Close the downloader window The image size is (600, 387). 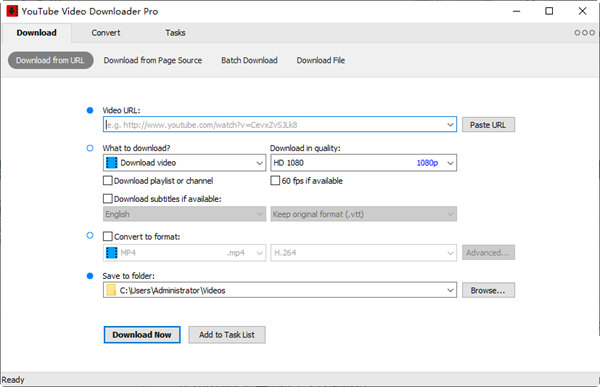click(x=582, y=11)
